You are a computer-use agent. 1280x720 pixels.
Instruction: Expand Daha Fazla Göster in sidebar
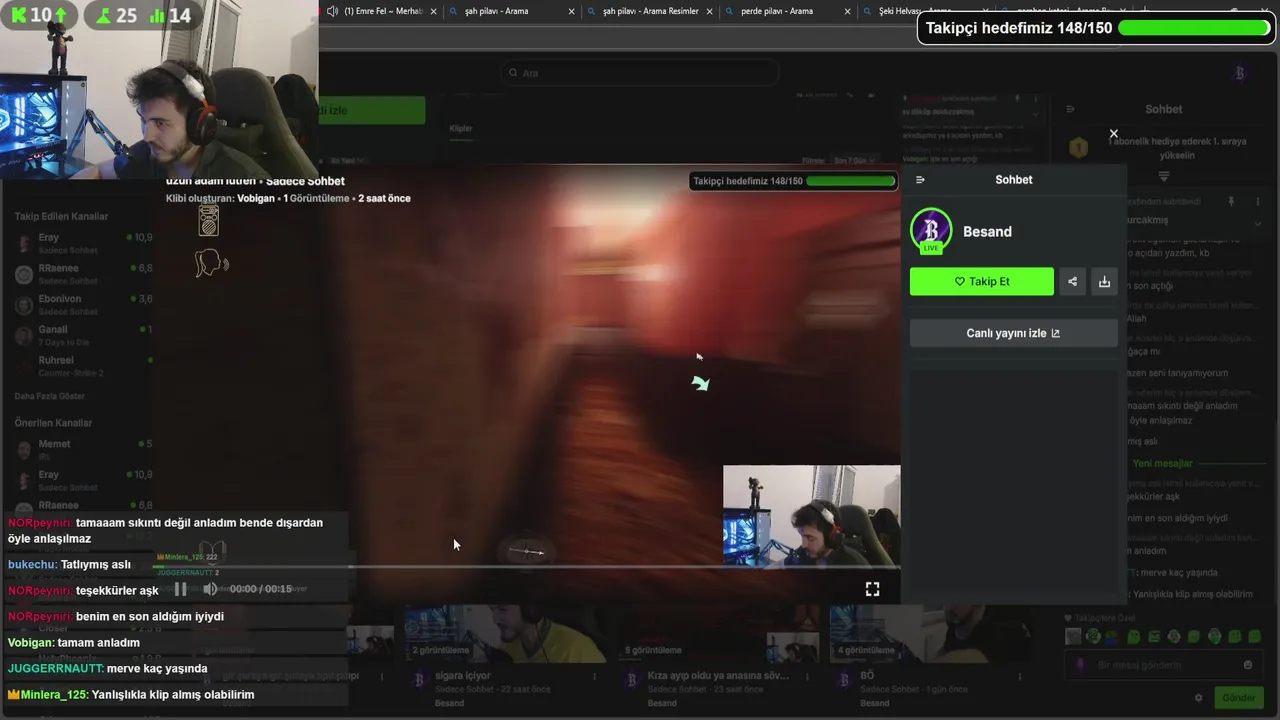click(50, 396)
